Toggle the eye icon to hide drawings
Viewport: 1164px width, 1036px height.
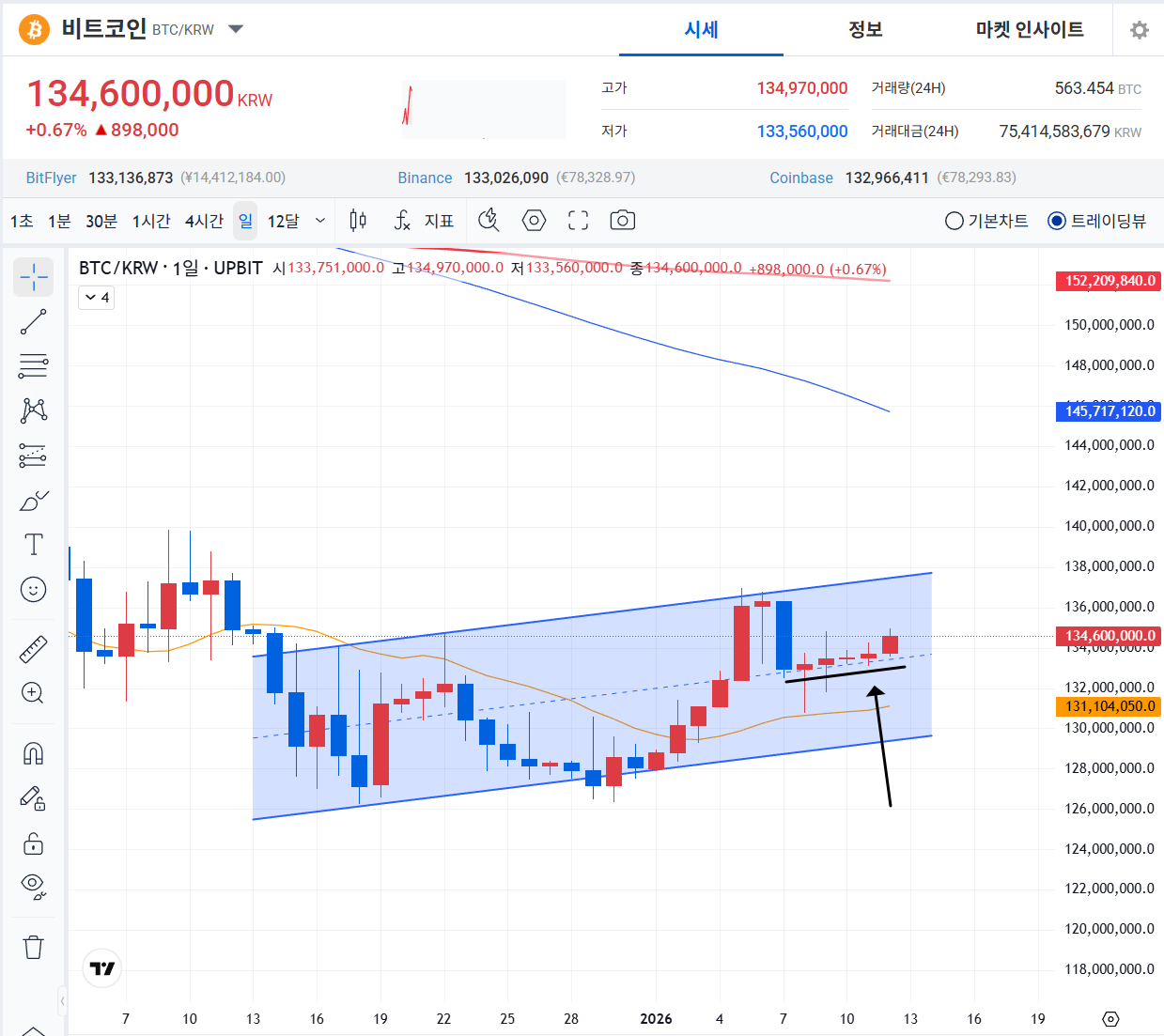pyautogui.click(x=33, y=887)
